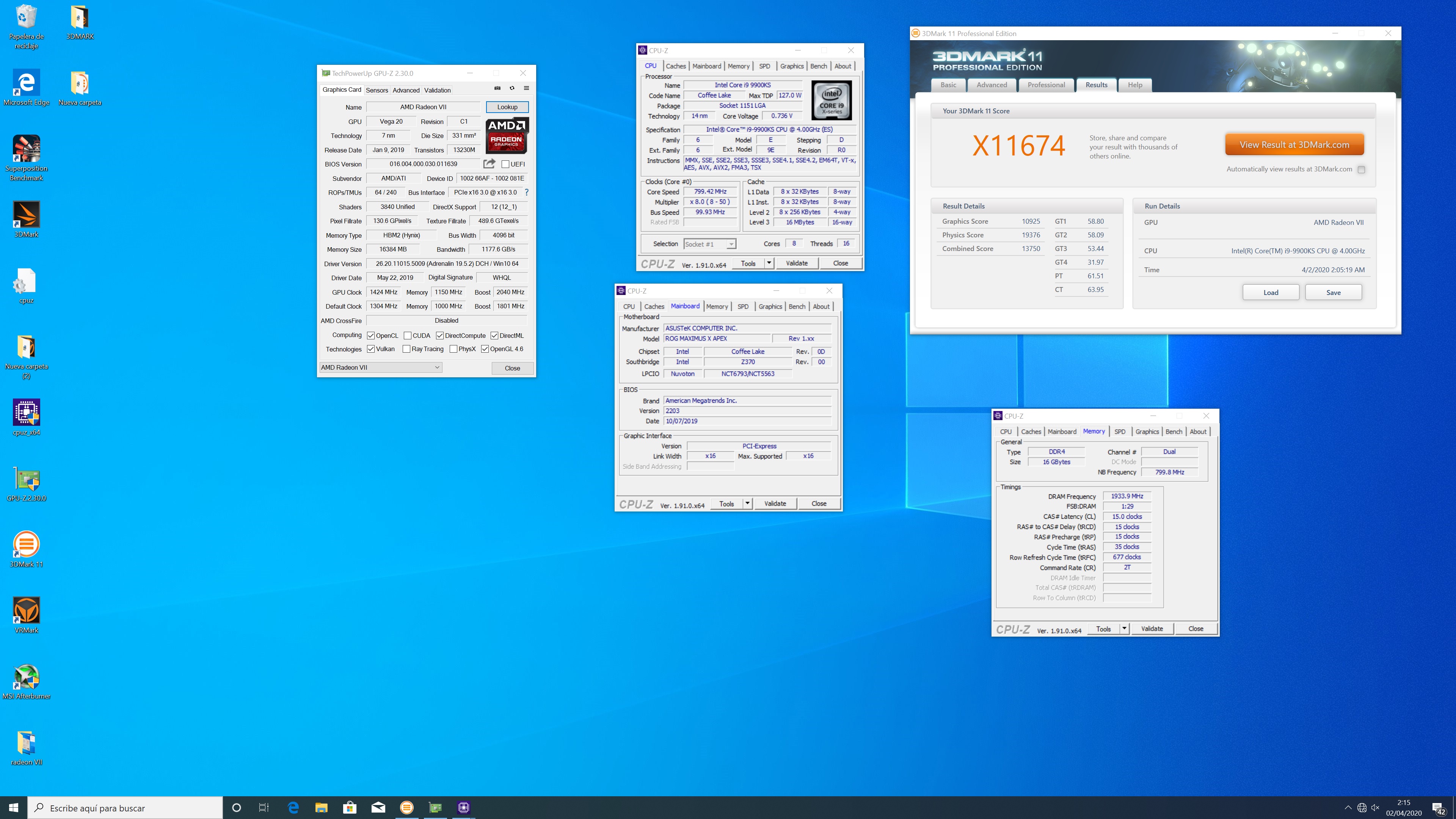This screenshot has height=819, width=1456.
Task: Expand Tools arrow in CPU-Z Mainboard window
Action: click(x=747, y=503)
